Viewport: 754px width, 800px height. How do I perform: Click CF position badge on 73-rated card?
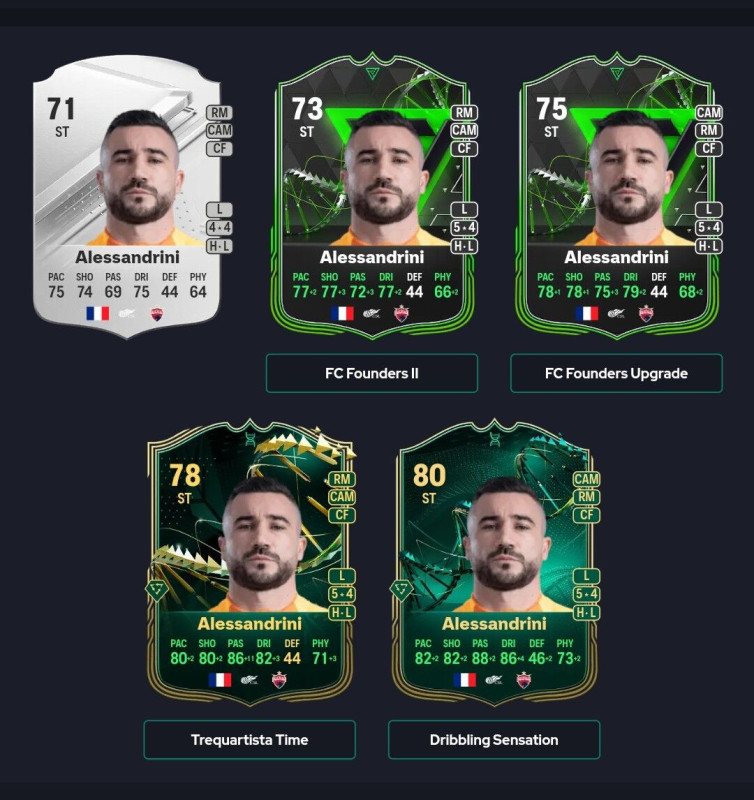pyautogui.click(x=464, y=148)
